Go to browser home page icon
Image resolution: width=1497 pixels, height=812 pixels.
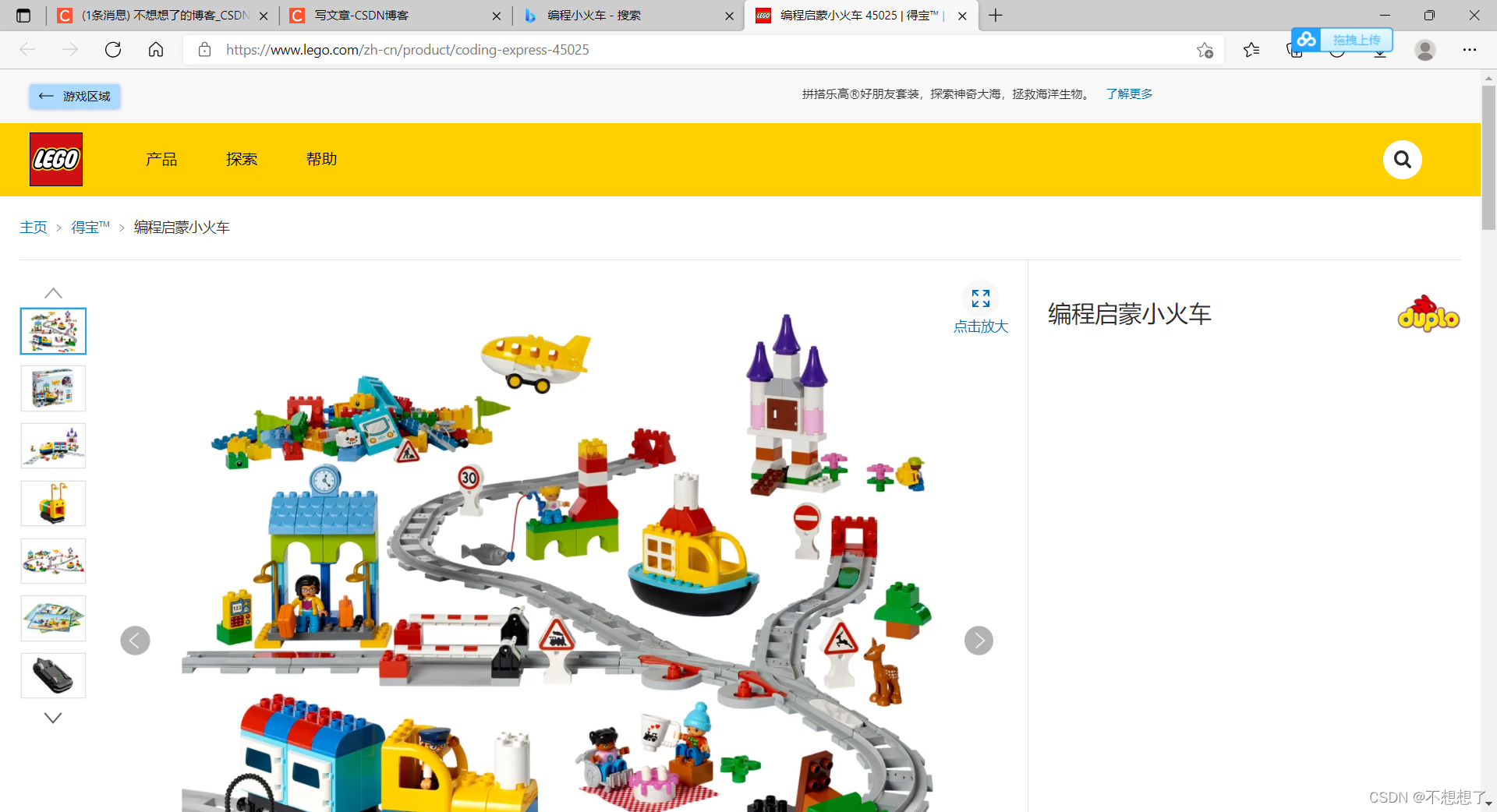156,50
